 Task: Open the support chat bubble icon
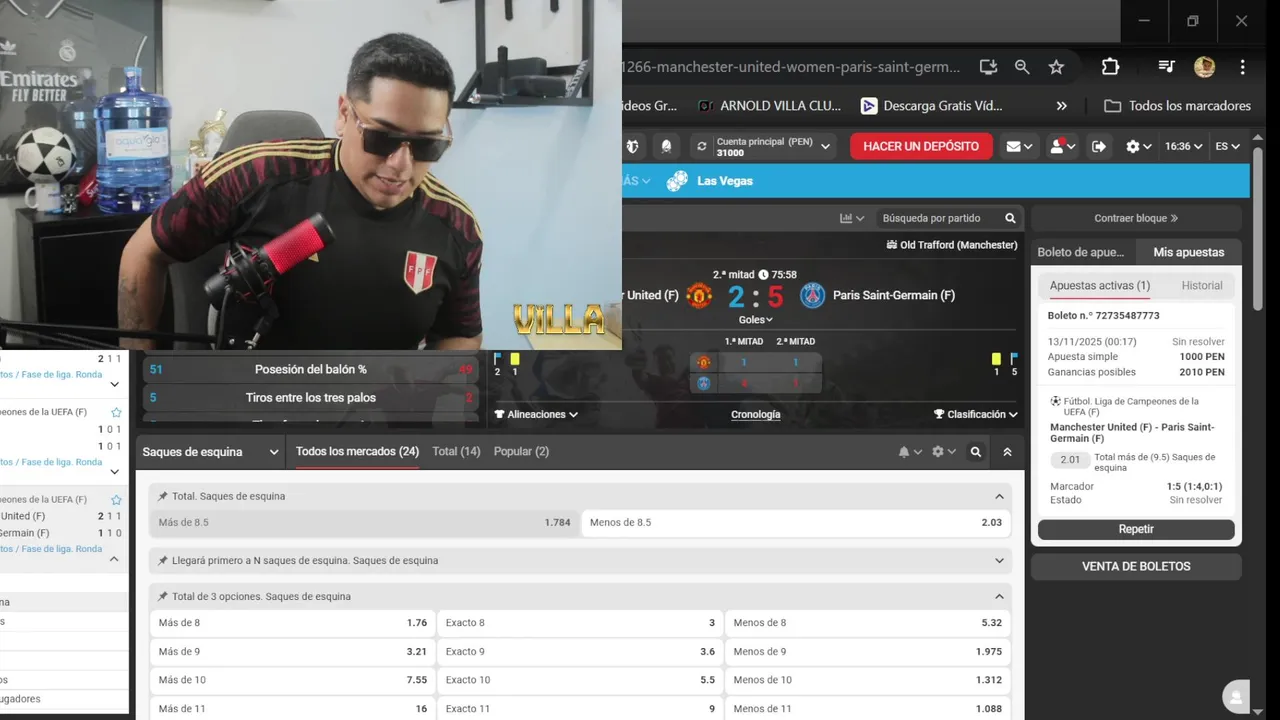coord(1236,696)
